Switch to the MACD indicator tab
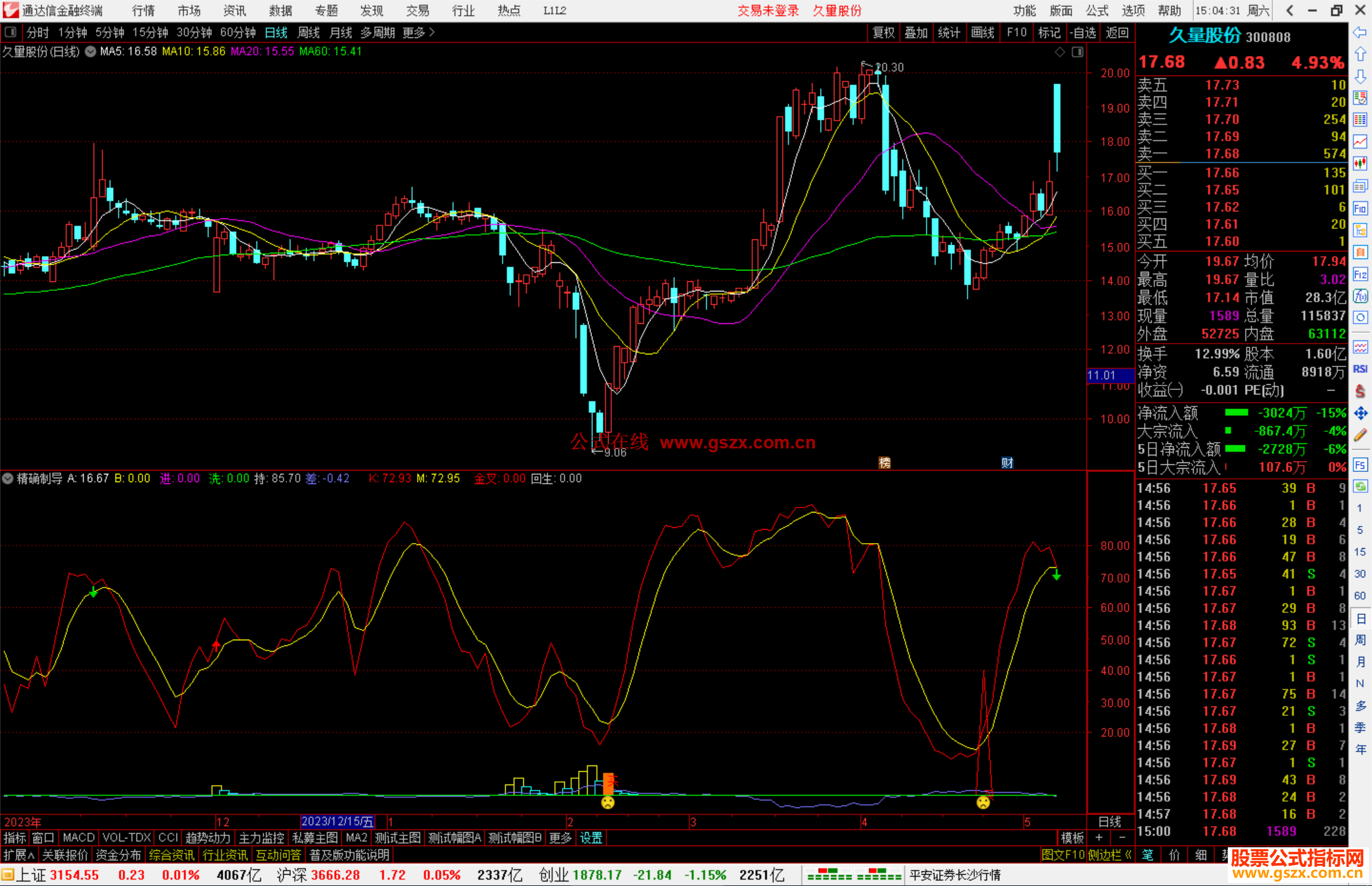1372x886 pixels. [78, 838]
